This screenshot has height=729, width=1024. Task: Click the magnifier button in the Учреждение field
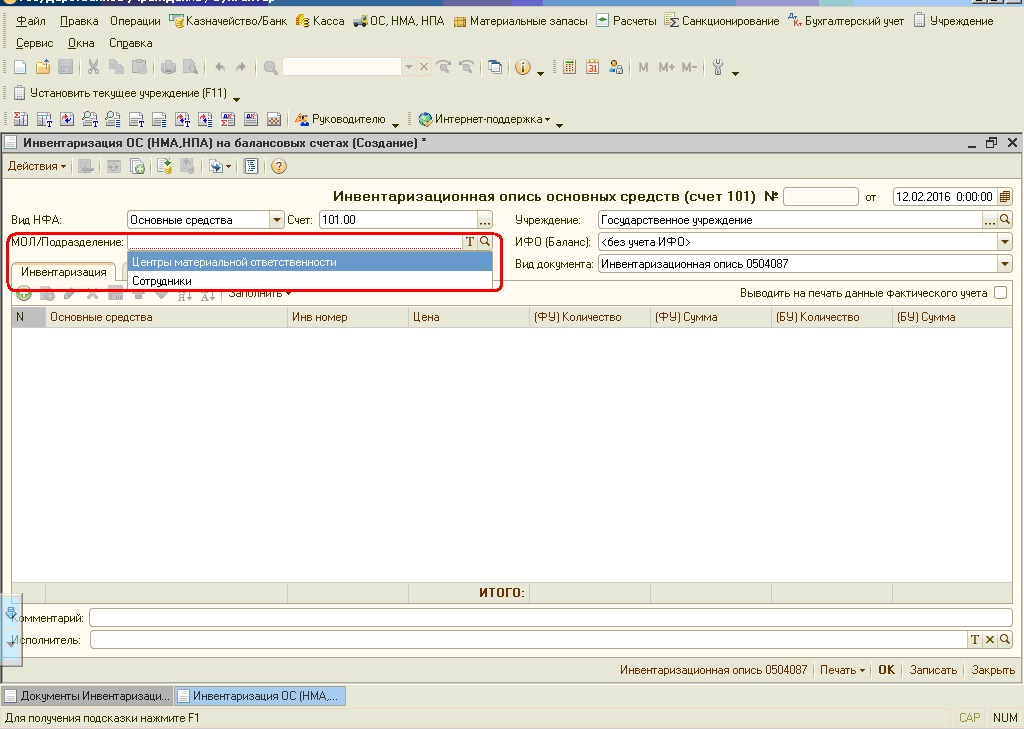(x=1005, y=220)
